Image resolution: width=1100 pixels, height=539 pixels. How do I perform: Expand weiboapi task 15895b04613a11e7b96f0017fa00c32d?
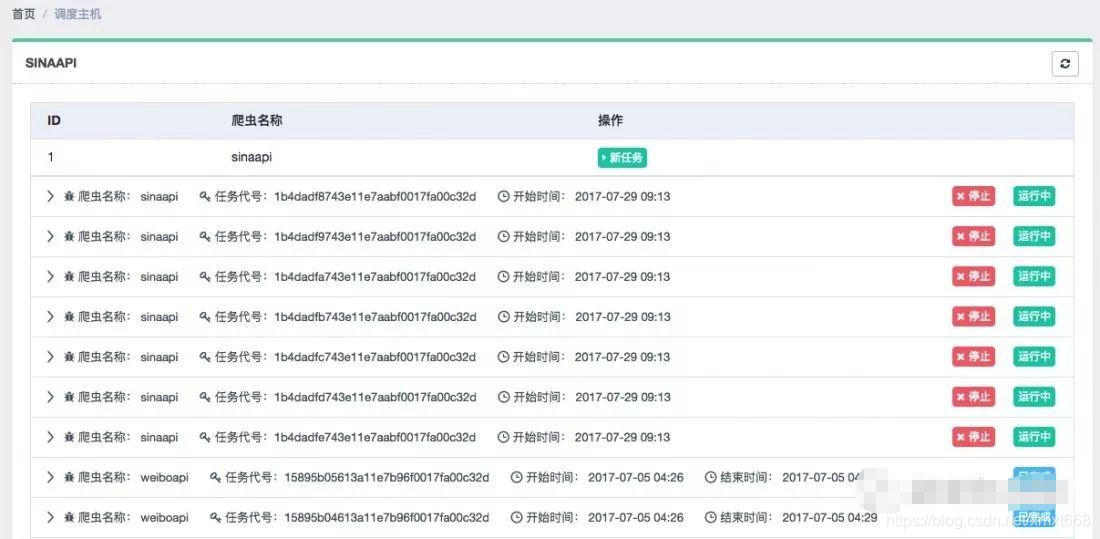tap(50, 517)
